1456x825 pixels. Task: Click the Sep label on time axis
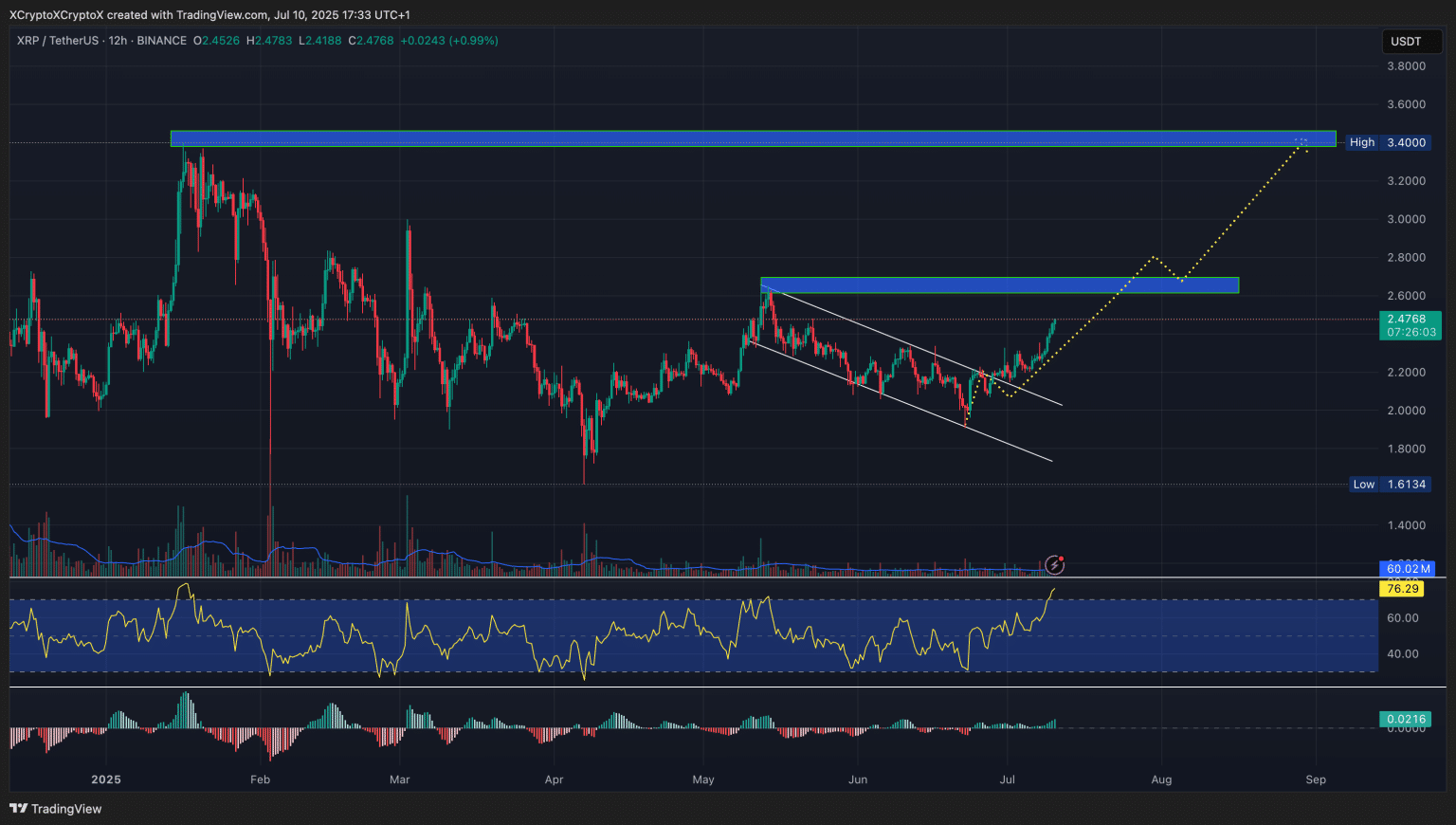(1316, 779)
